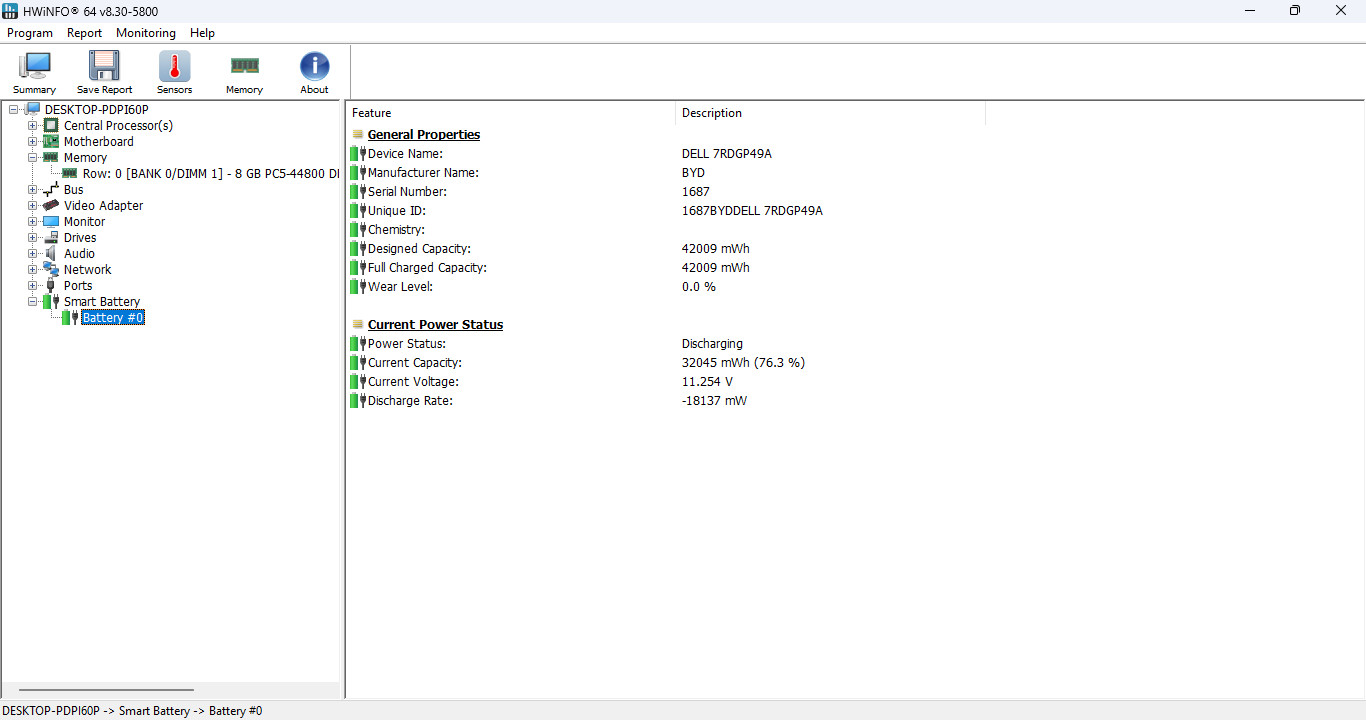This screenshot has height=720, width=1366.
Task: Select the Full Charged Capacity row
Action: [x=665, y=268]
